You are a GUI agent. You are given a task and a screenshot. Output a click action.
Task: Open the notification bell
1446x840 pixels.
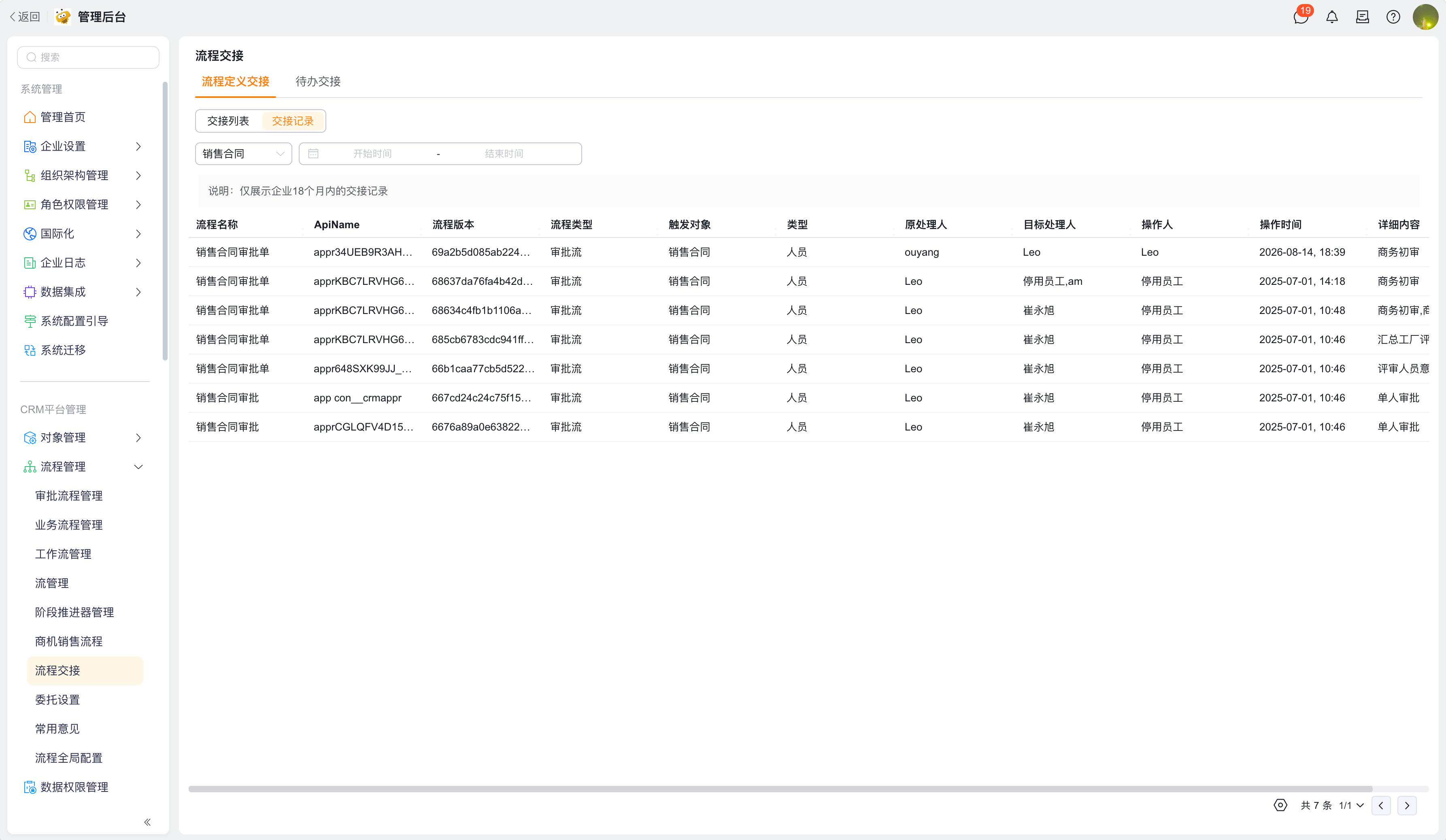(x=1332, y=17)
